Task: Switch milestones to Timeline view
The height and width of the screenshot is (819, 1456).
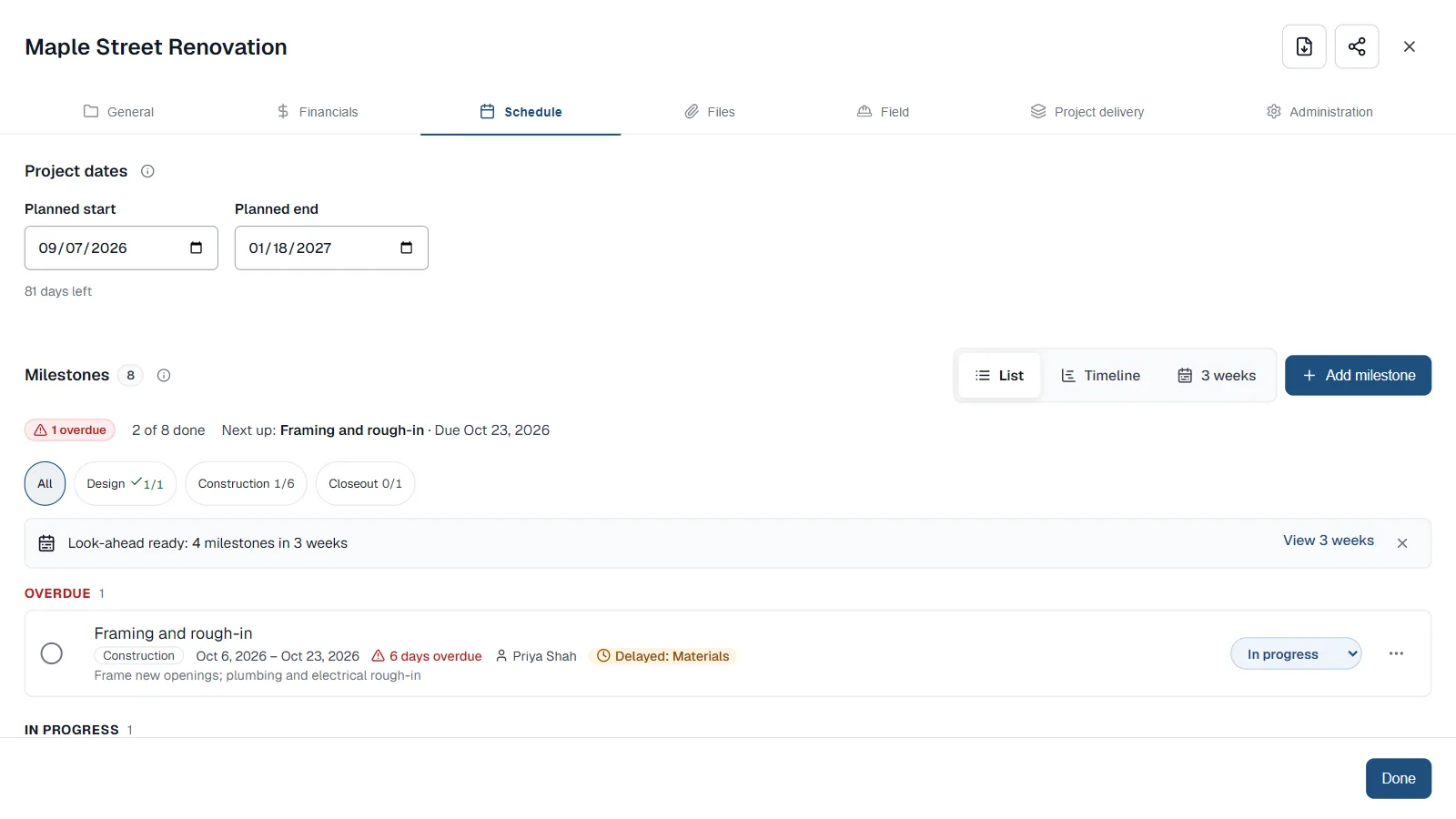Action: (1100, 376)
